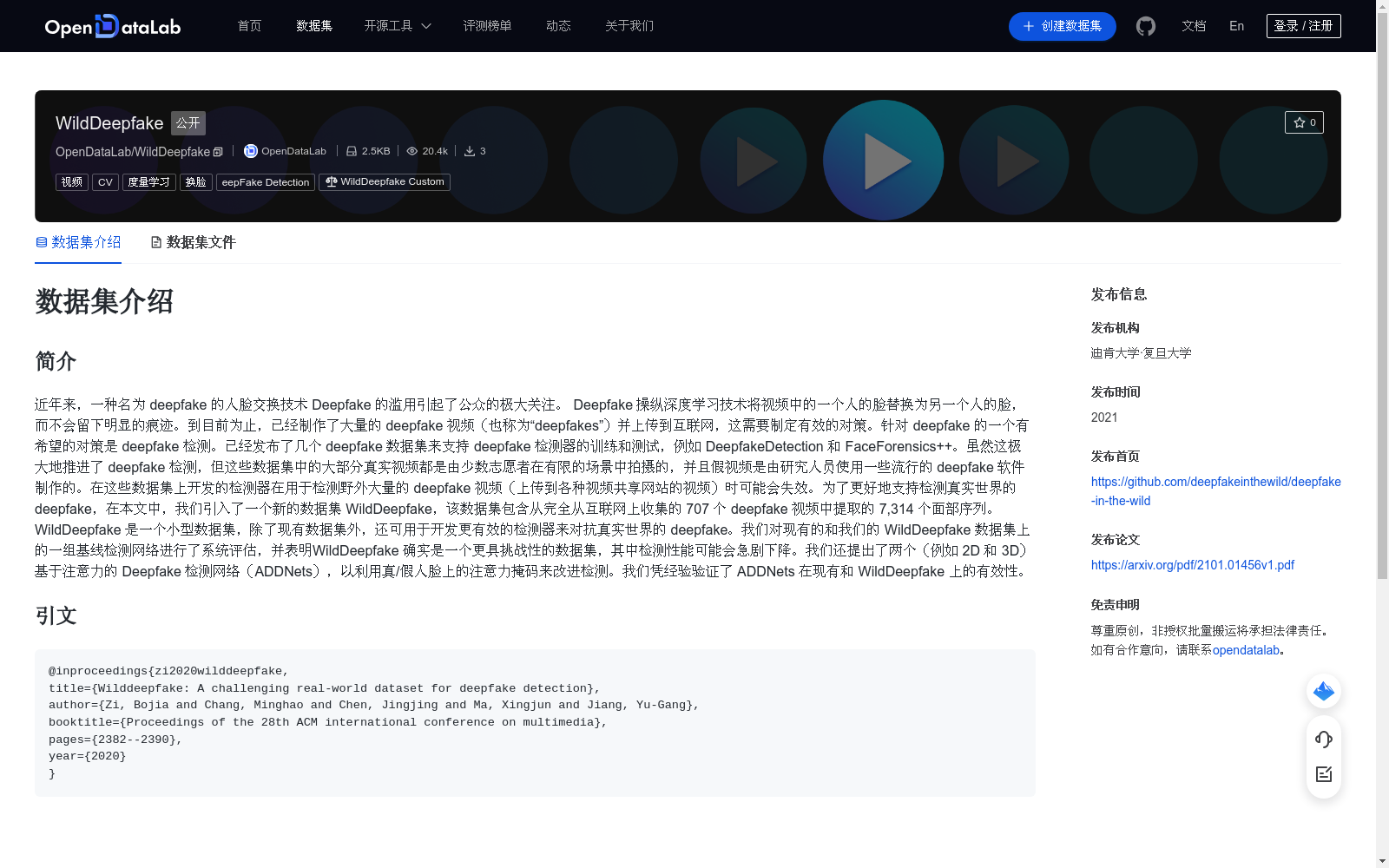Go to 首页 in the navigation
Image resolution: width=1389 pixels, height=868 pixels.
(250, 26)
